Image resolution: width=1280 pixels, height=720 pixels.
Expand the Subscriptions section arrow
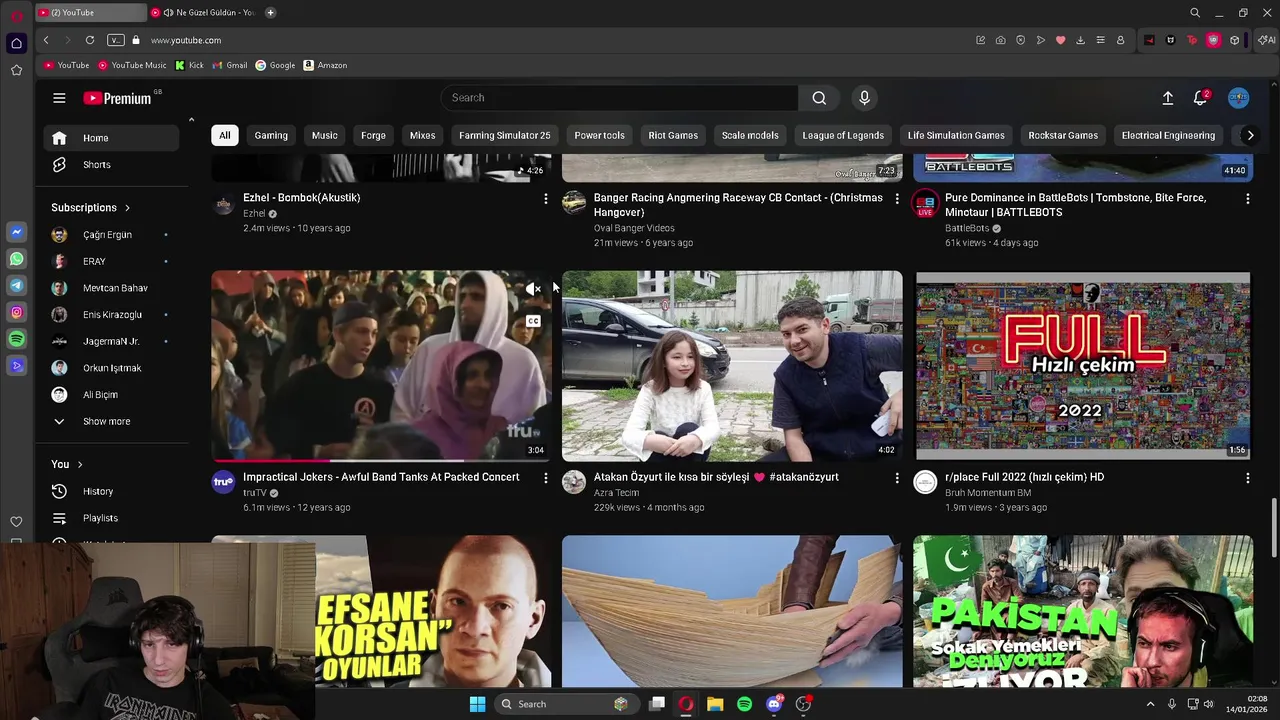[x=127, y=208]
